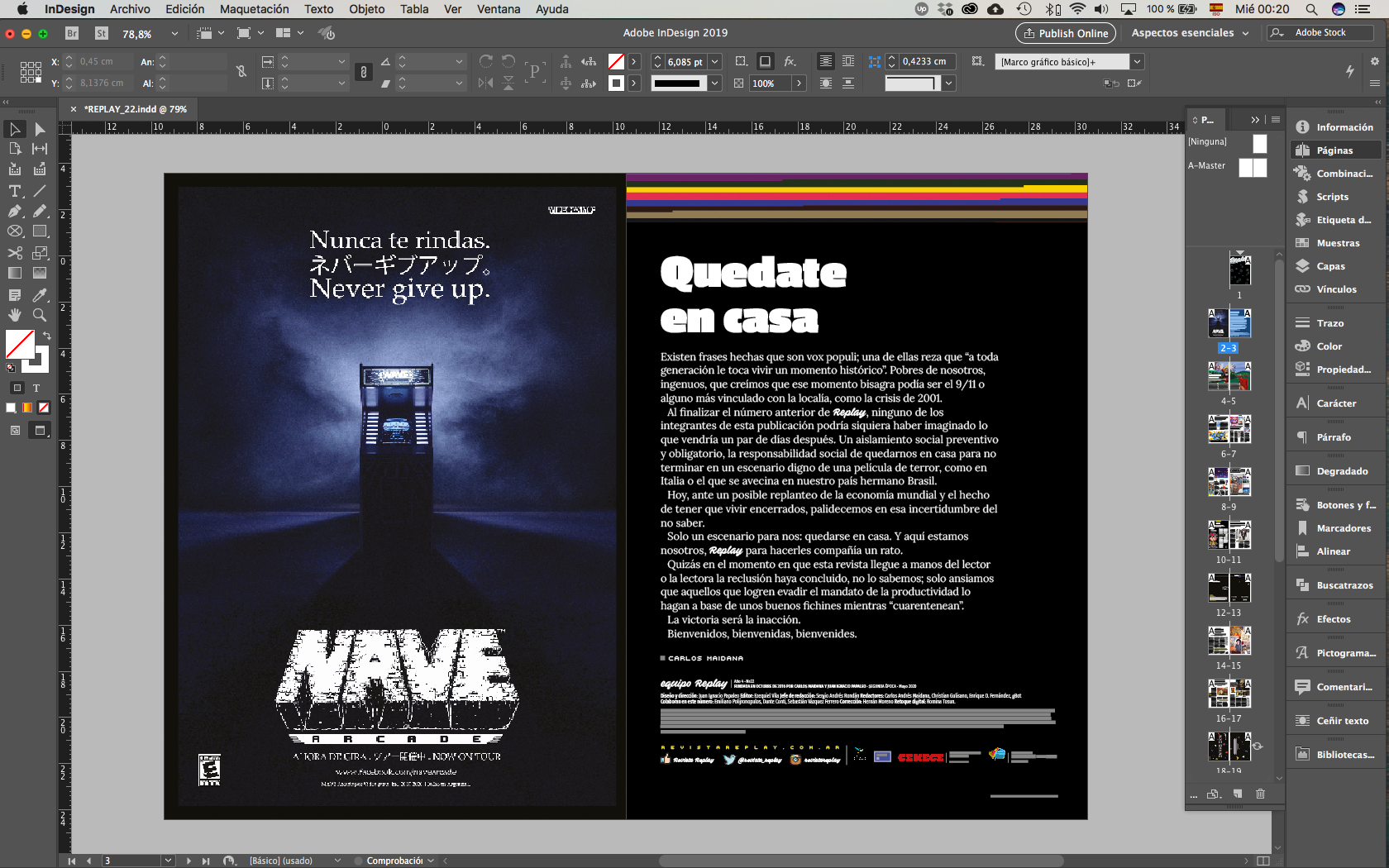Expand stroke weight dropdown
The width and height of the screenshot is (1389, 868).
[714, 61]
